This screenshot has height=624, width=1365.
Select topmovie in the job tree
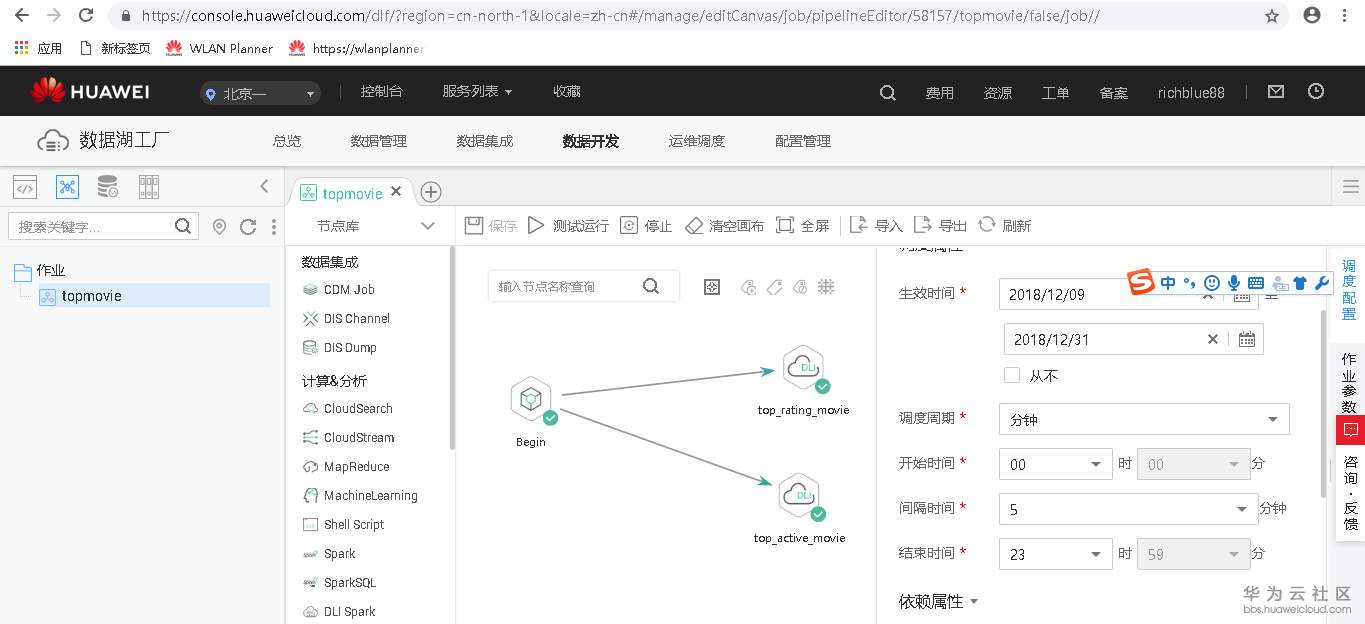tap(154, 296)
